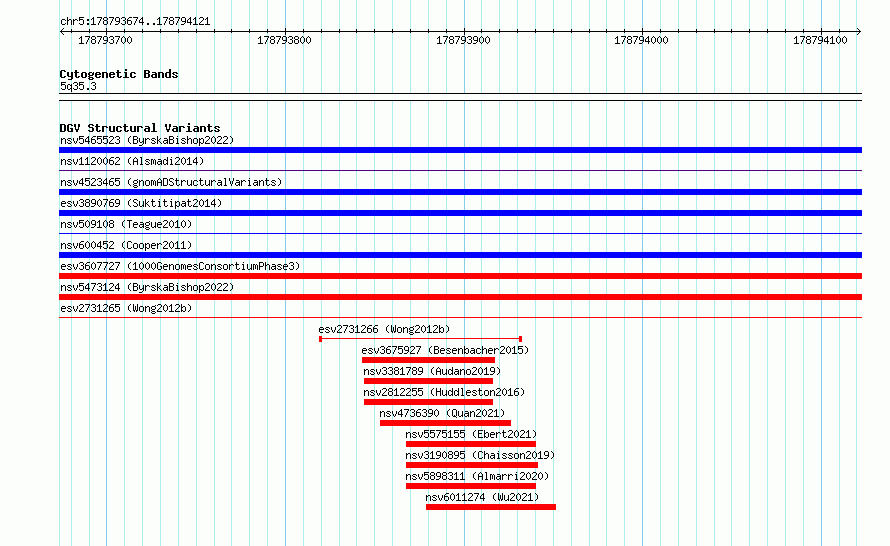
Task: Click ruler position 178793800
Action: point(284,40)
